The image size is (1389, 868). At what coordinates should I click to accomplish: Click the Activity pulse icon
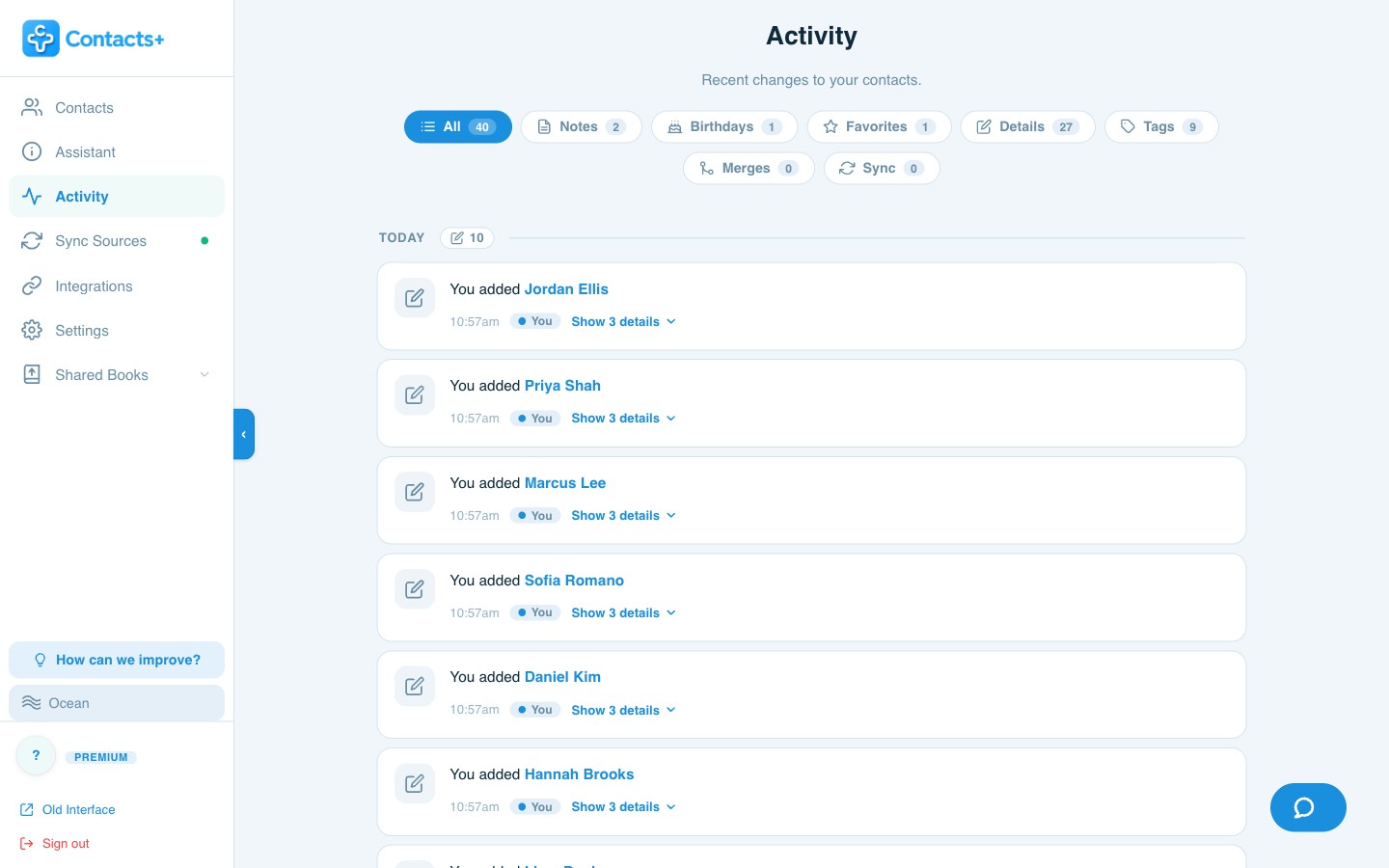coord(32,197)
